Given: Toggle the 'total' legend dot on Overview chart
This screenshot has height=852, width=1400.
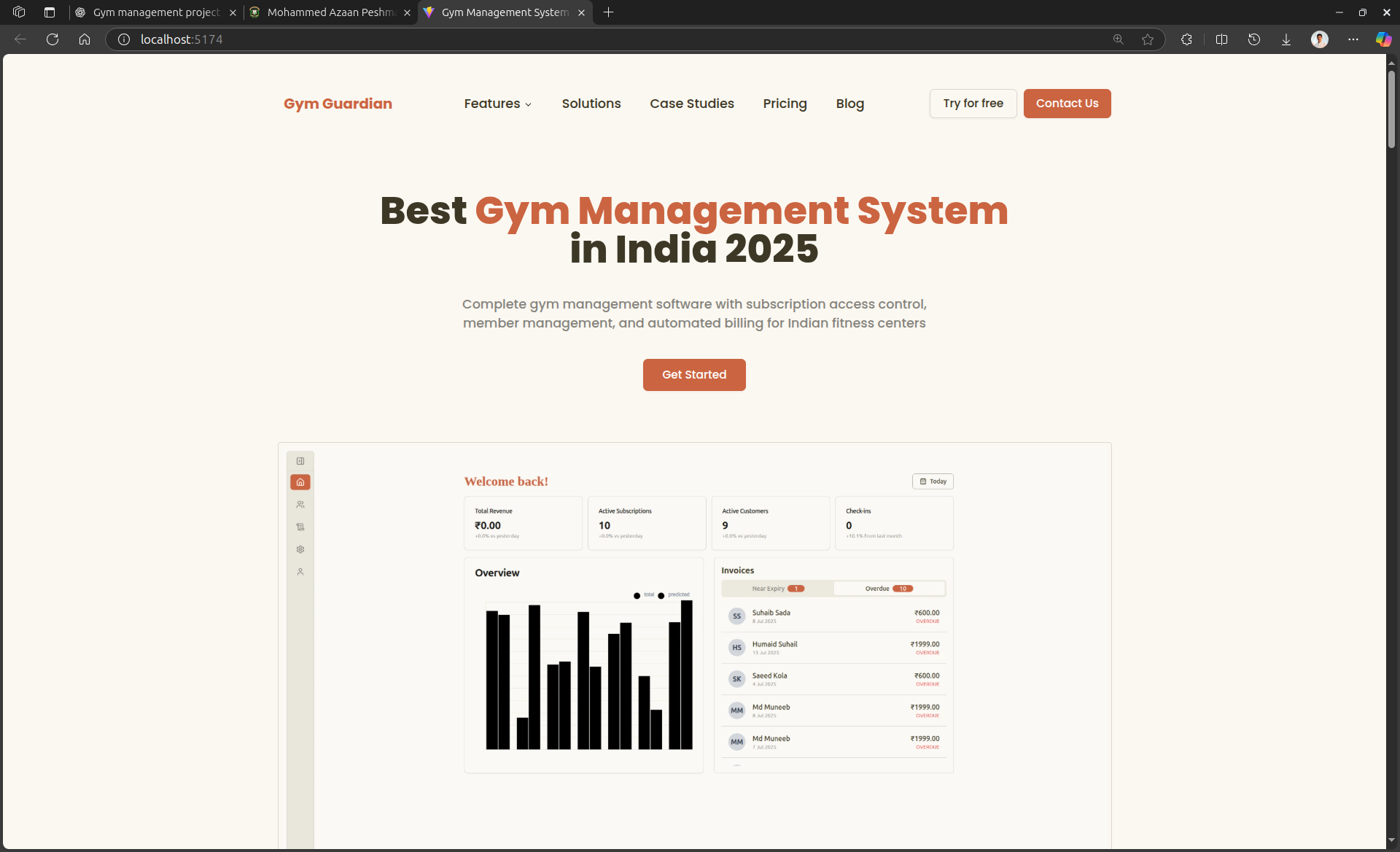Looking at the screenshot, I should click(637, 595).
